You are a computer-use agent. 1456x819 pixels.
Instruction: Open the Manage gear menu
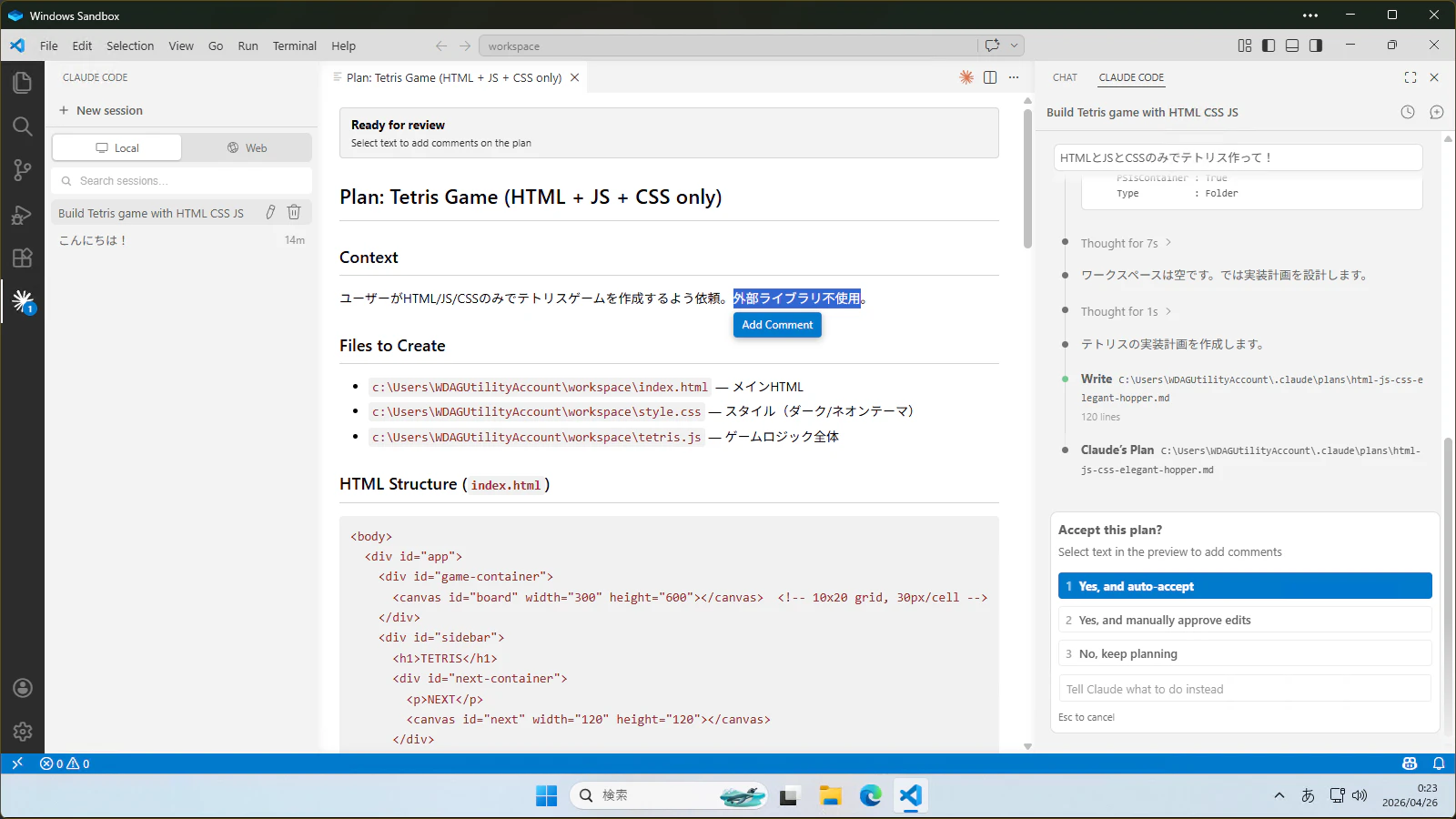pos(23,731)
